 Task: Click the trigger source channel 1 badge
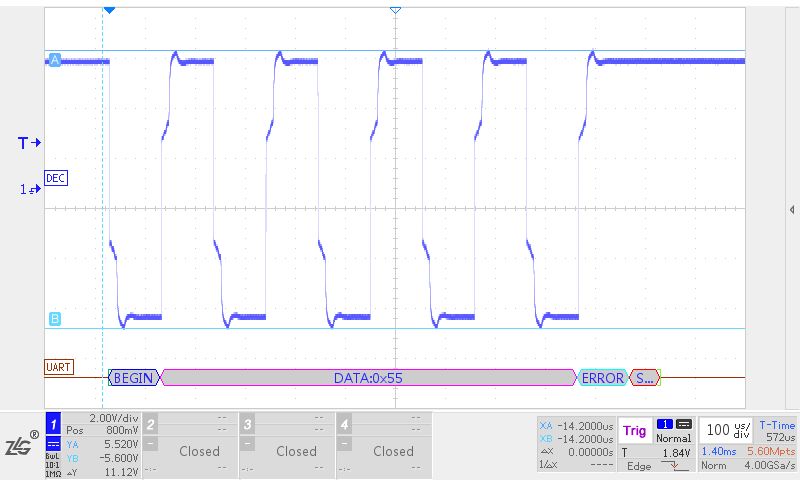point(663,424)
